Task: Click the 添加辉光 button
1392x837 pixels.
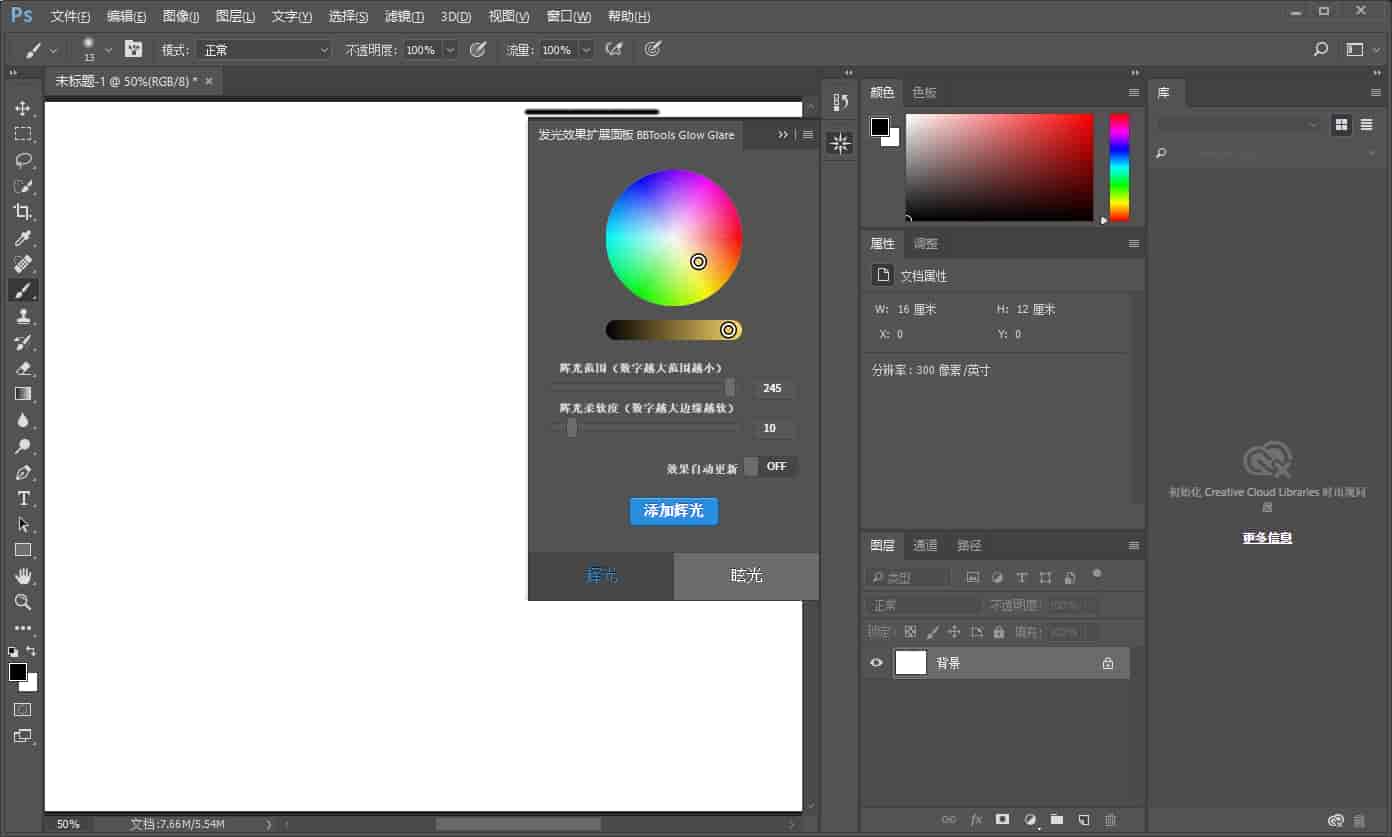Action: [x=673, y=511]
